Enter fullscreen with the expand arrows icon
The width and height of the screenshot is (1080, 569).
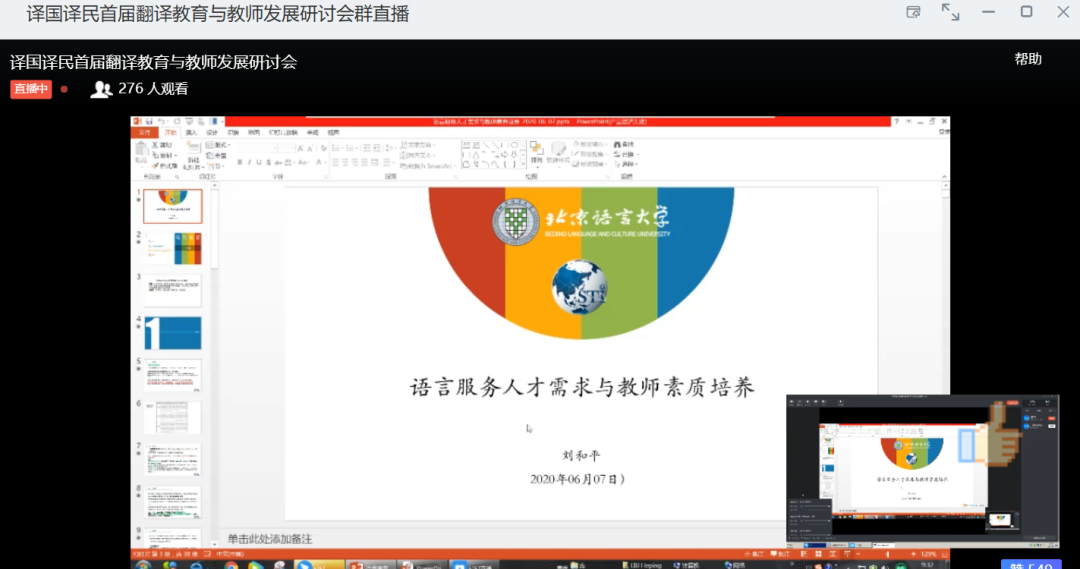point(950,12)
